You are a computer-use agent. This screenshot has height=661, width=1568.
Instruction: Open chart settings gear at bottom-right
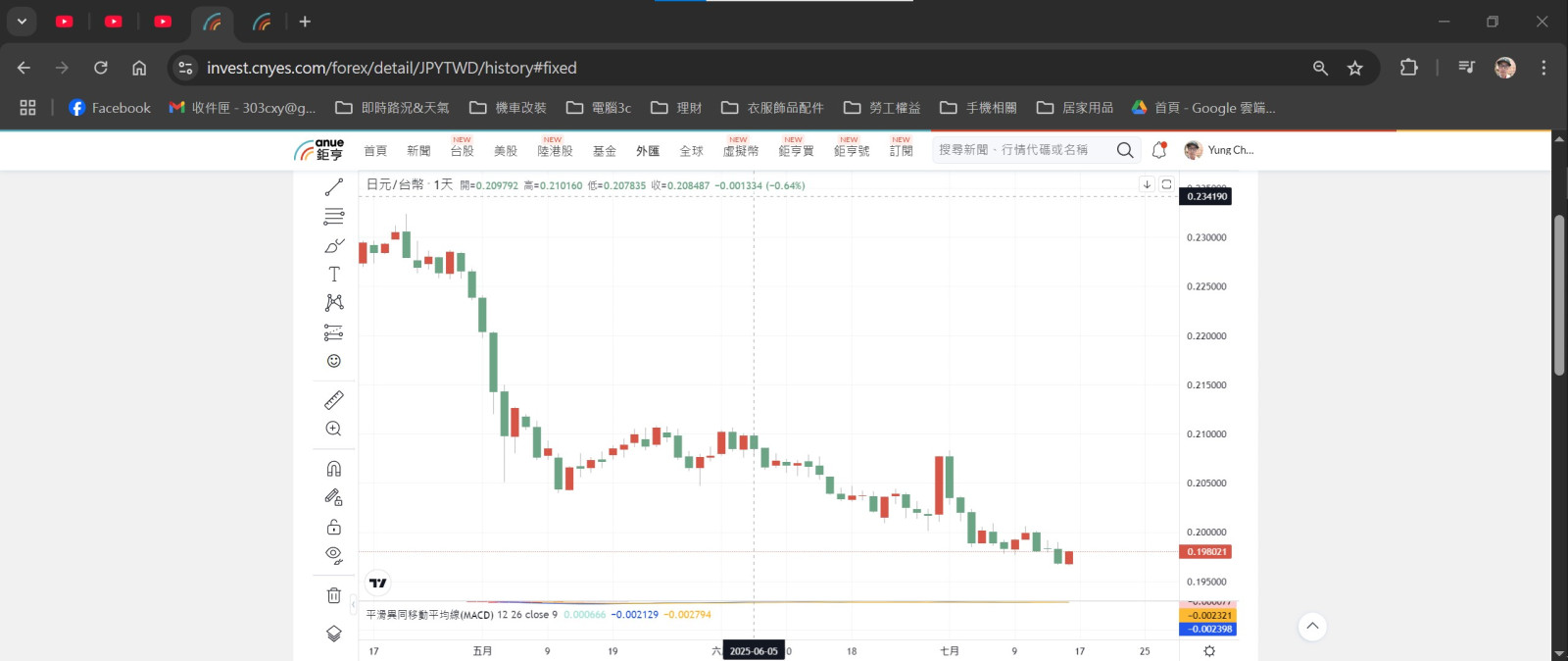1209,651
